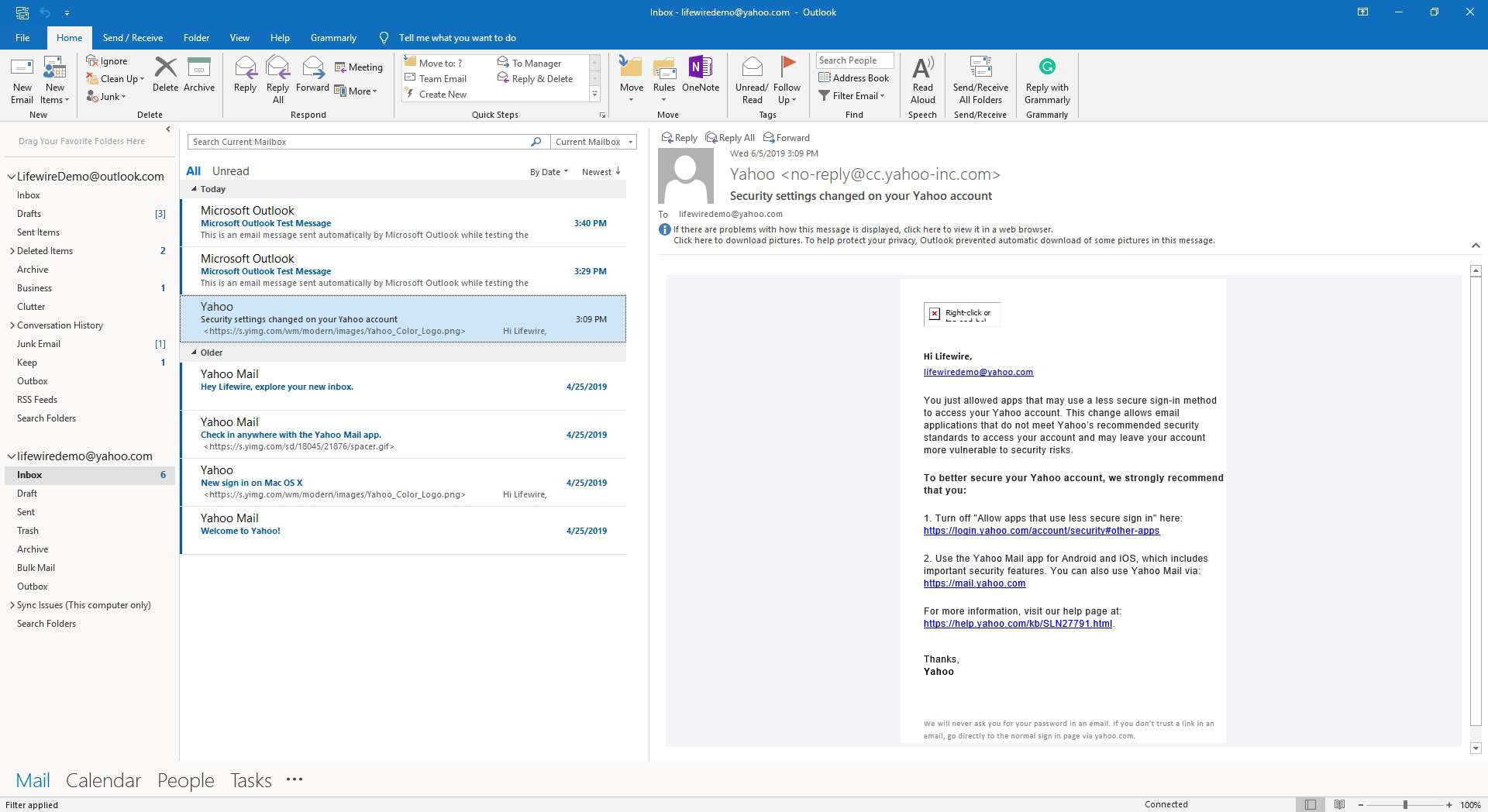Image resolution: width=1488 pixels, height=812 pixels.
Task: Open the Filter Email dropdown
Action: pyautogui.click(x=852, y=95)
